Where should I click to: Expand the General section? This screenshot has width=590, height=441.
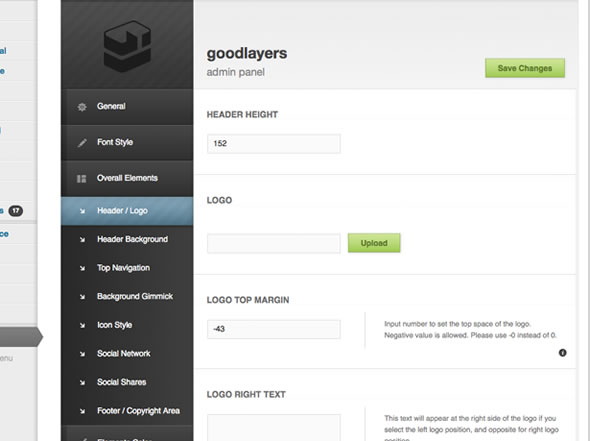tap(127, 107)
